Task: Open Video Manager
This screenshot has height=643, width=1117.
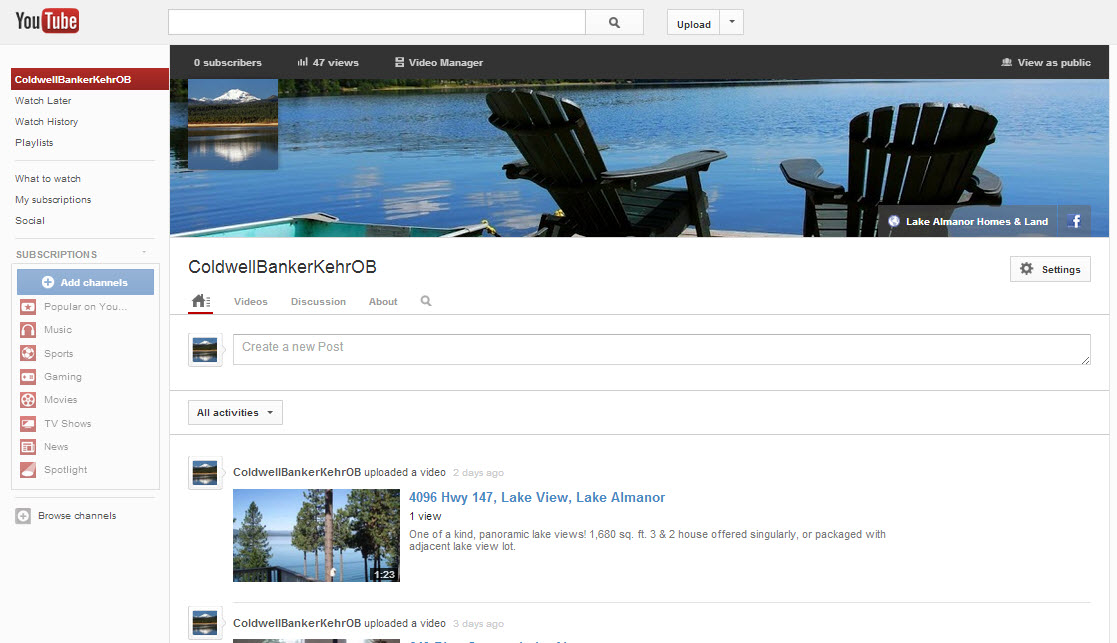Action: tap(439, 63)
